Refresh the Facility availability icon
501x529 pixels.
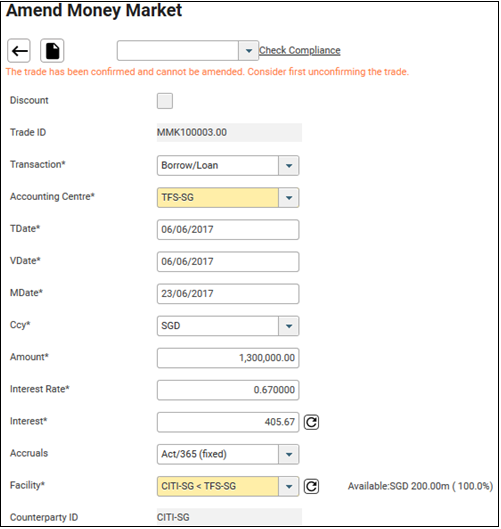(311, 486)
